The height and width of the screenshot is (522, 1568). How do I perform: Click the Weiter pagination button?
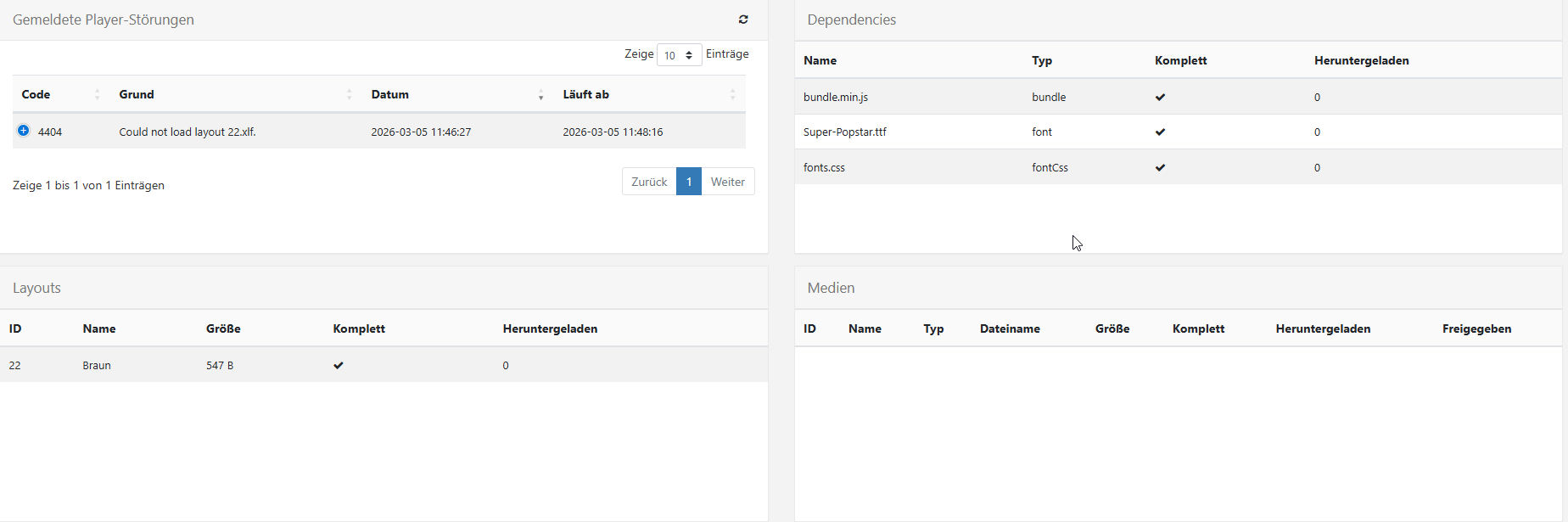click(x=727, y=182)
